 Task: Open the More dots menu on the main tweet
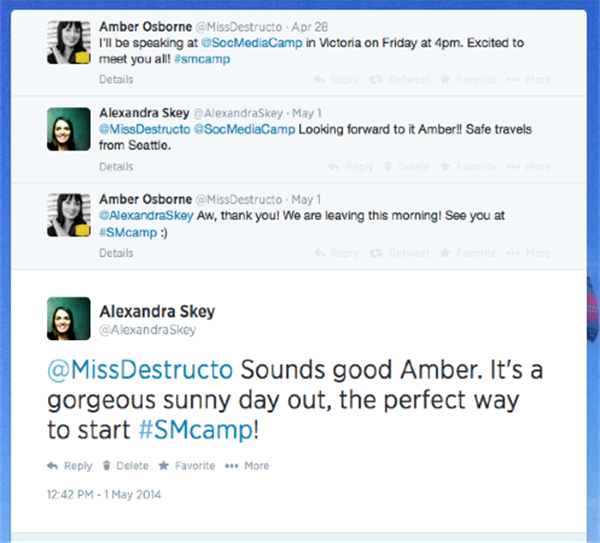point(232,465)
